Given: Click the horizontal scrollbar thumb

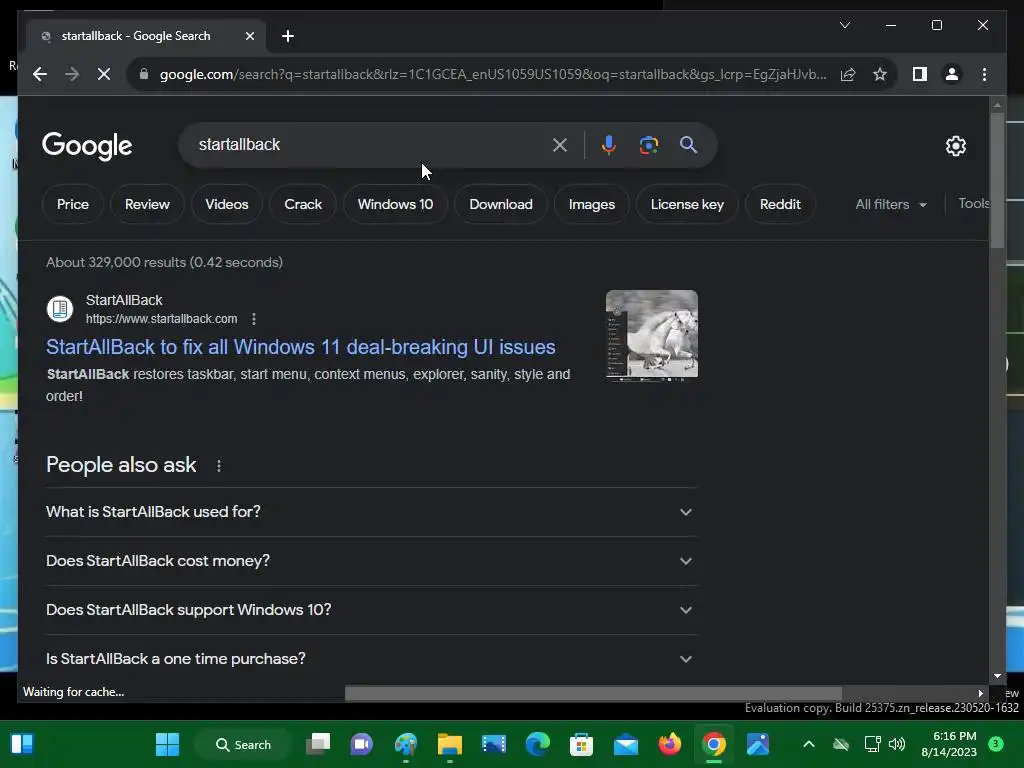Looking at the screenshot, I should point(593,694).
